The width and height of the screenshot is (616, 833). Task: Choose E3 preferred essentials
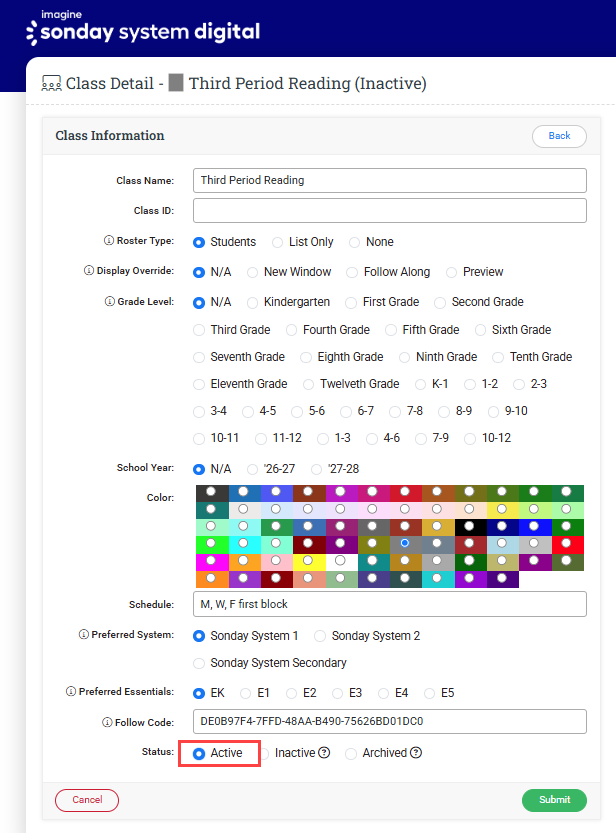coord(337,693)
